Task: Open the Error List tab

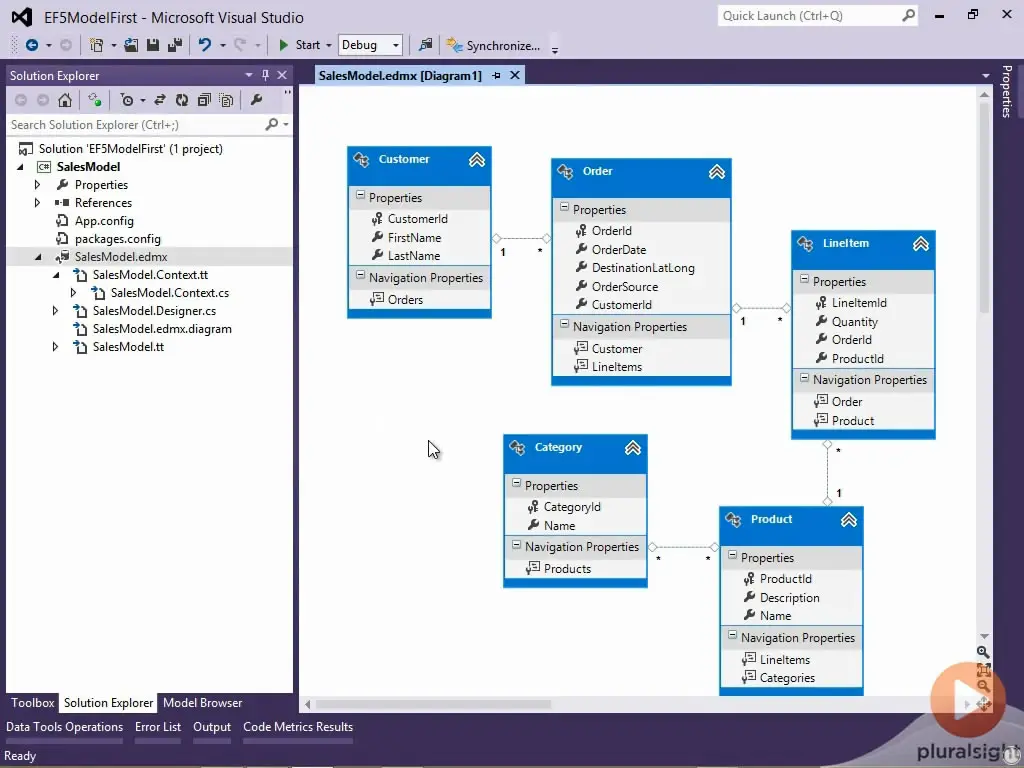Action: tap(158, 727)
